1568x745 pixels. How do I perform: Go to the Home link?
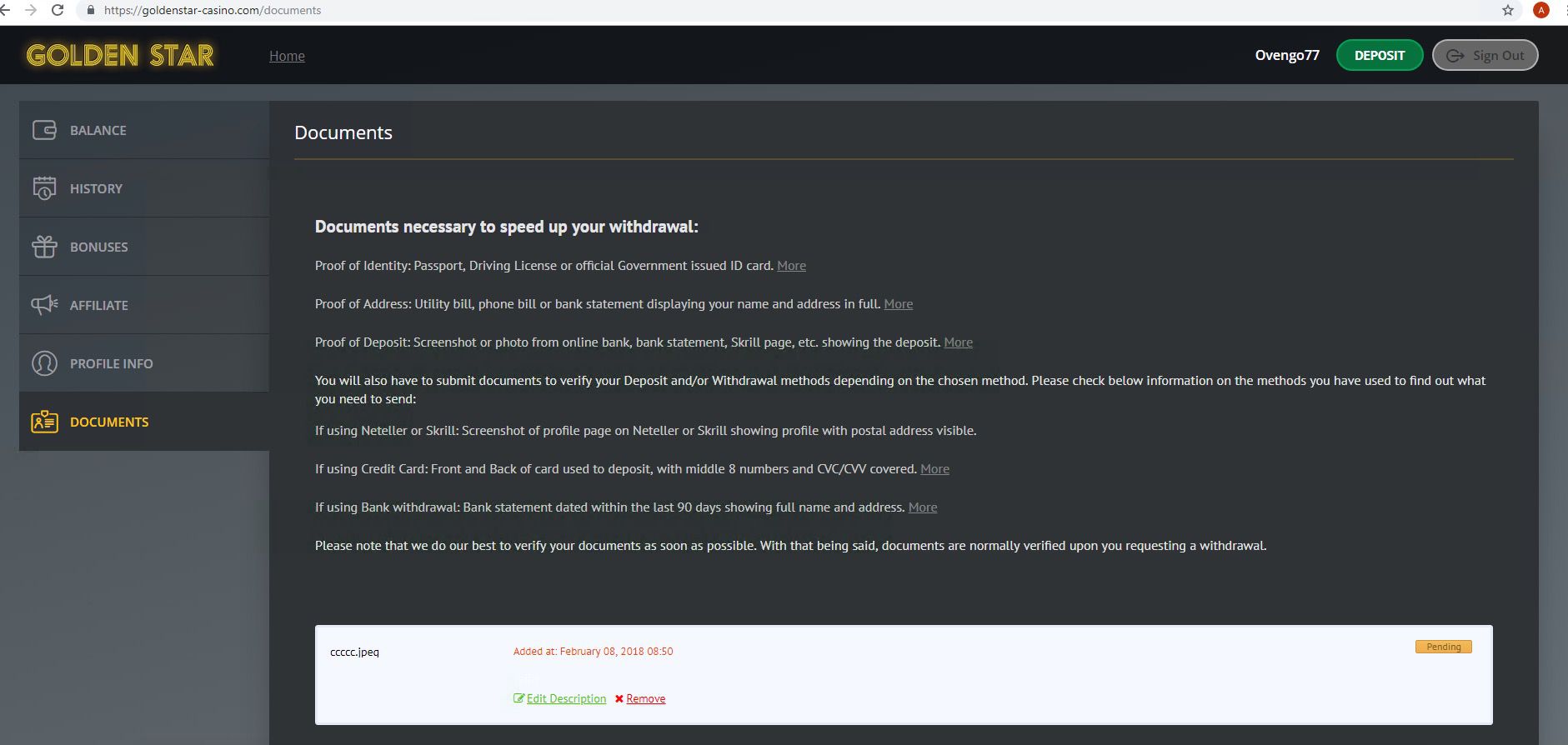click(x=287, y=56)
